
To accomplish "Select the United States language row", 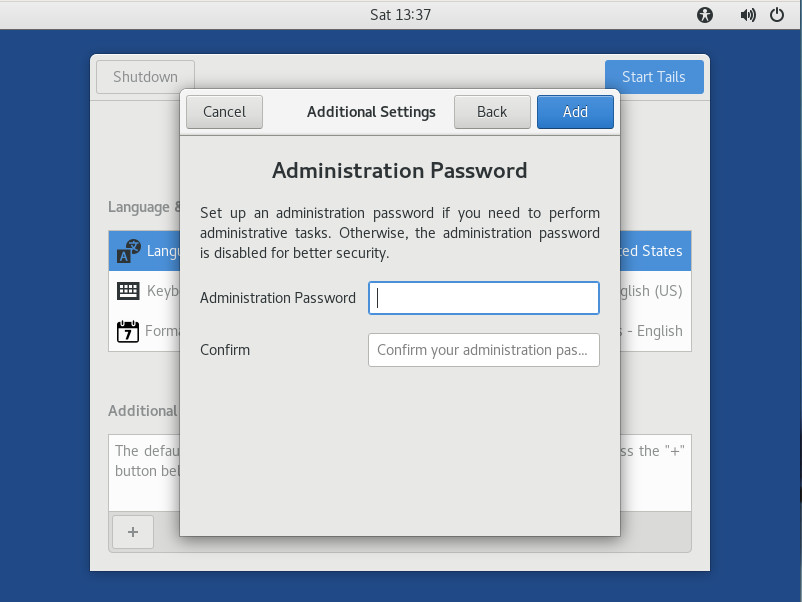I will [x=650, y=251].
